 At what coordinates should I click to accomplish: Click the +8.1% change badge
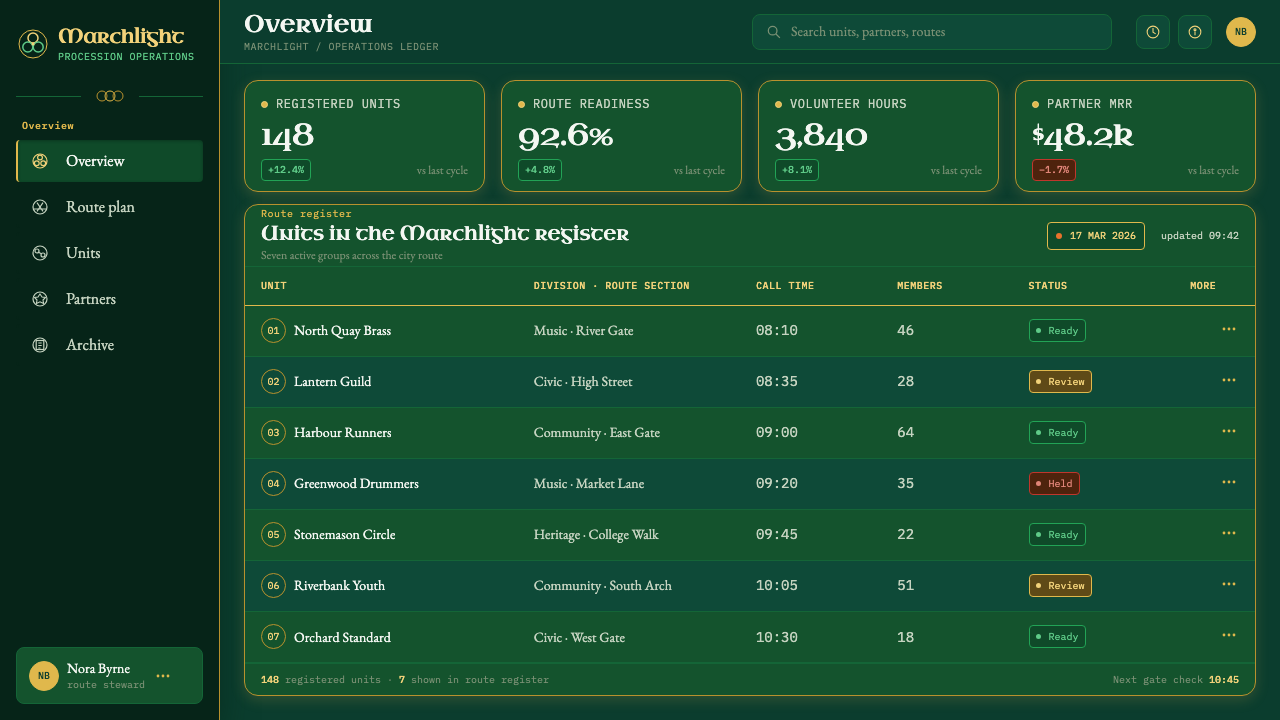[797, 170]
